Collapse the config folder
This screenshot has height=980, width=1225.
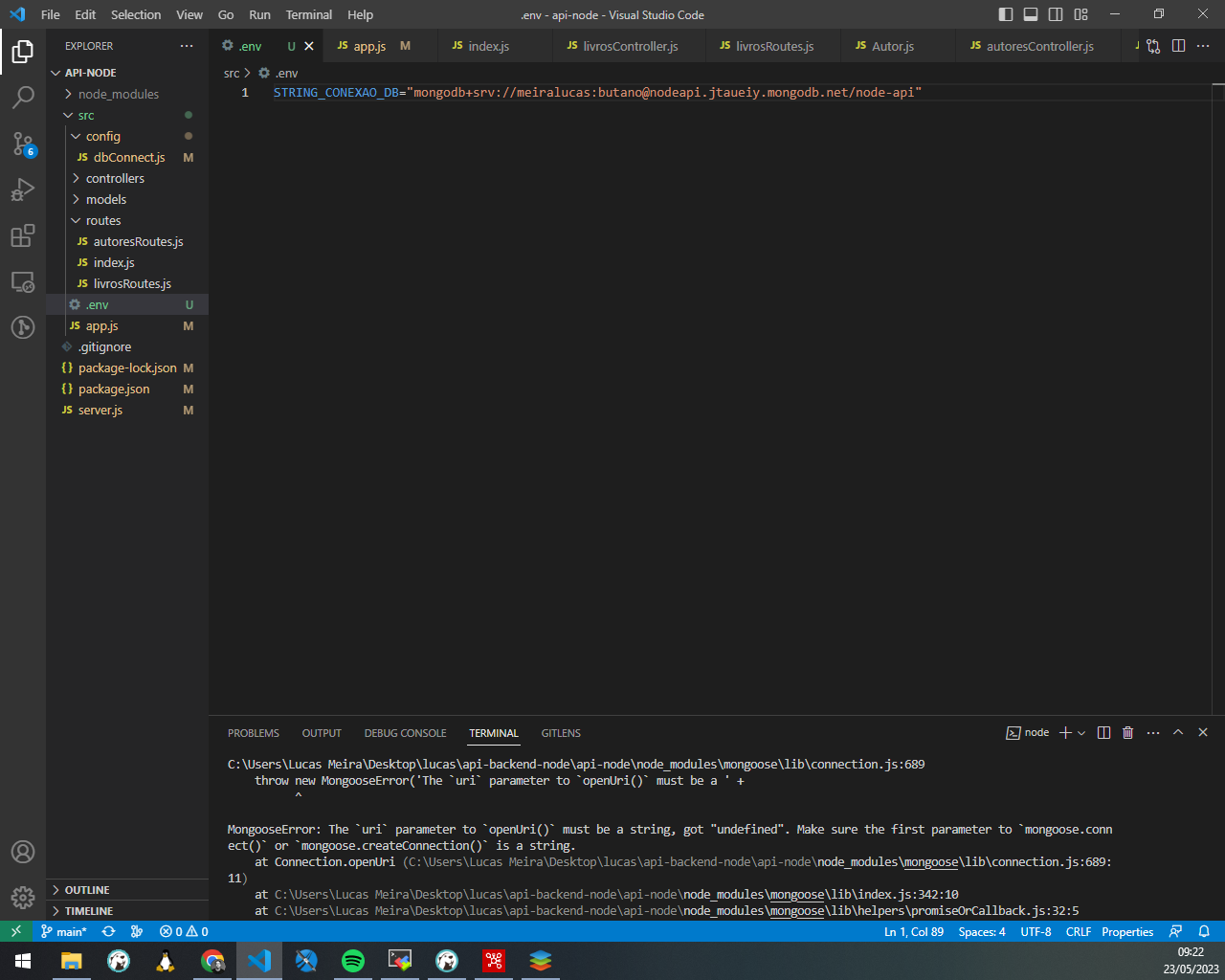pyautogui.click(x=127, y=136)
